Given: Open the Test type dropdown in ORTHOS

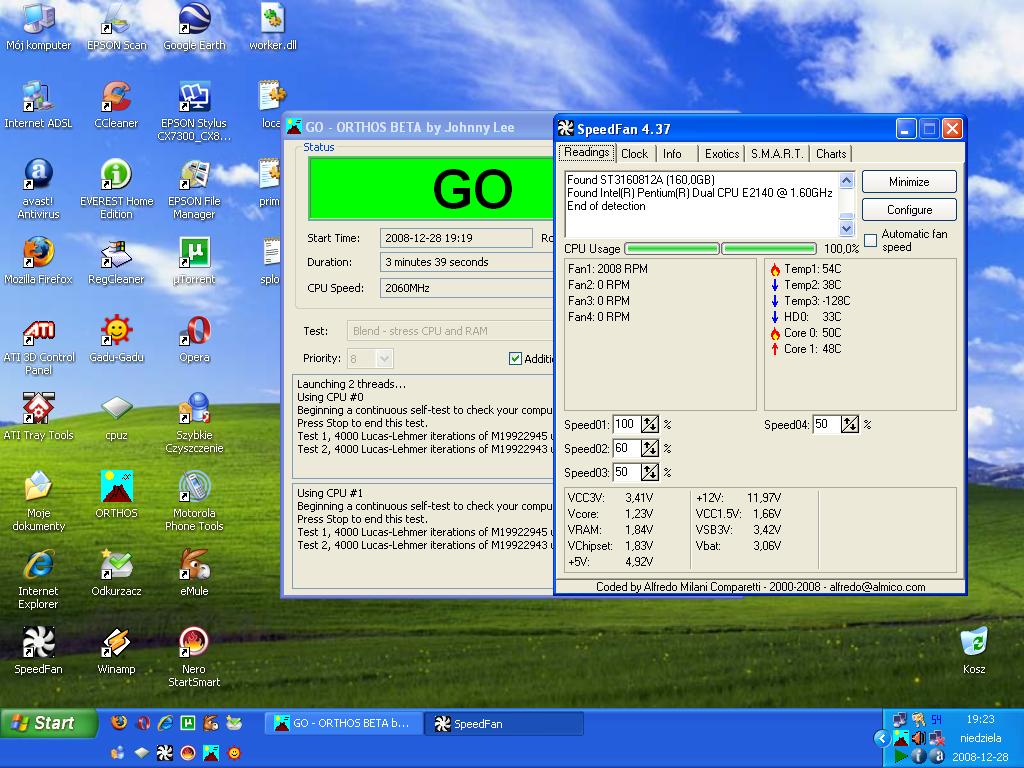Looking at the screenshot, I should (x=451, y=331).
